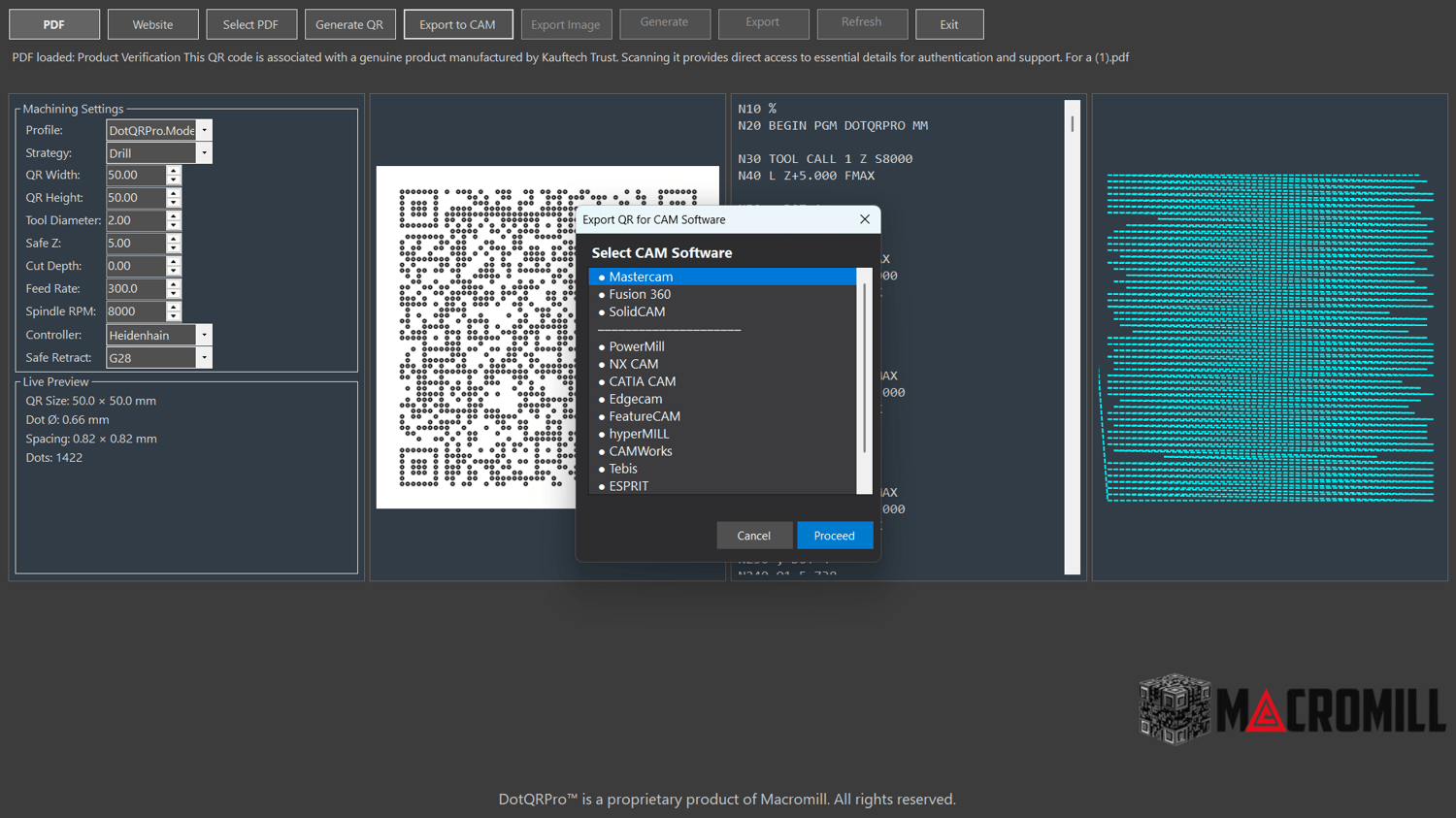This screenshot has height=818, width=1456.
Task: Adjust the Cut Depth spinner arrows
Action: 174,266
